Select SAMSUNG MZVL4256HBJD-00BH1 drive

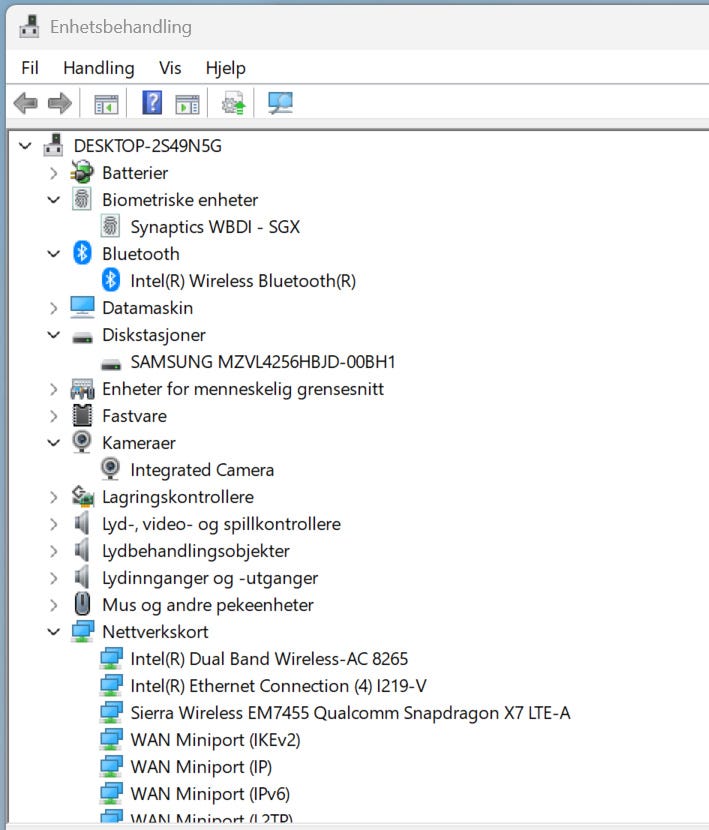(x=263, y=362)
